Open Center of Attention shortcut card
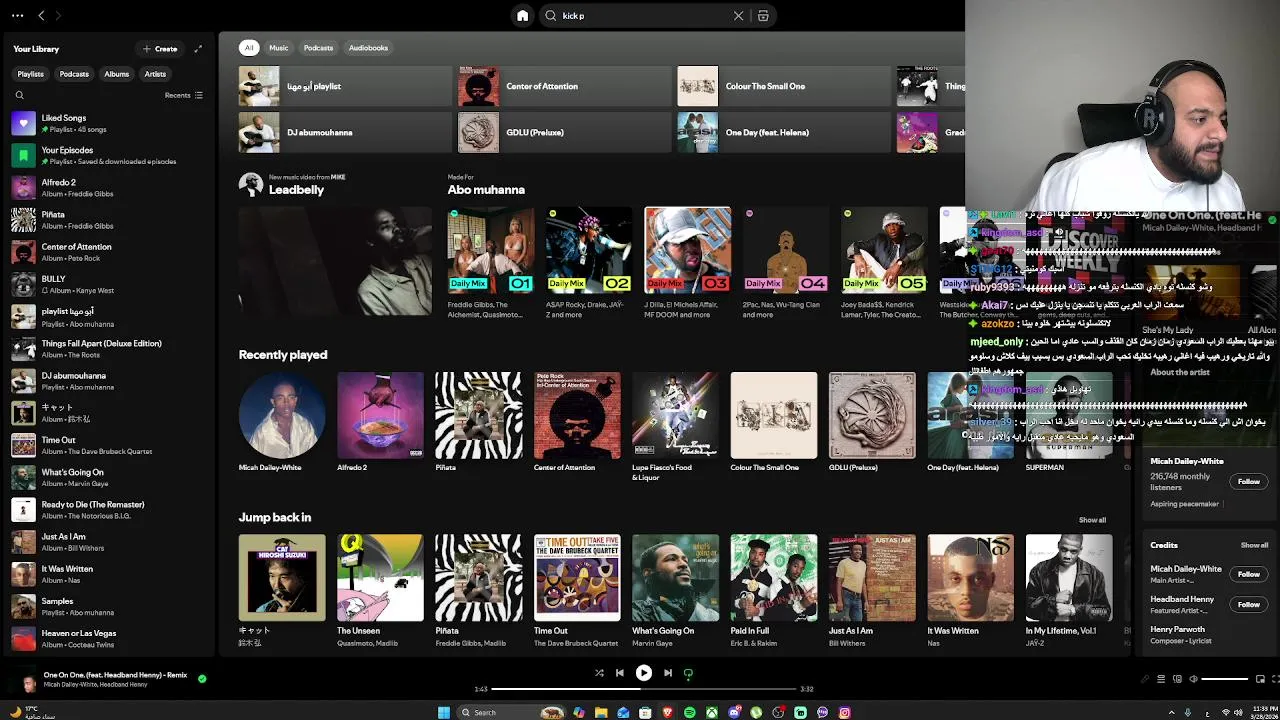The height and width of the screenshot is (720, 1280). pyautogui.click(x=563, y=86)
